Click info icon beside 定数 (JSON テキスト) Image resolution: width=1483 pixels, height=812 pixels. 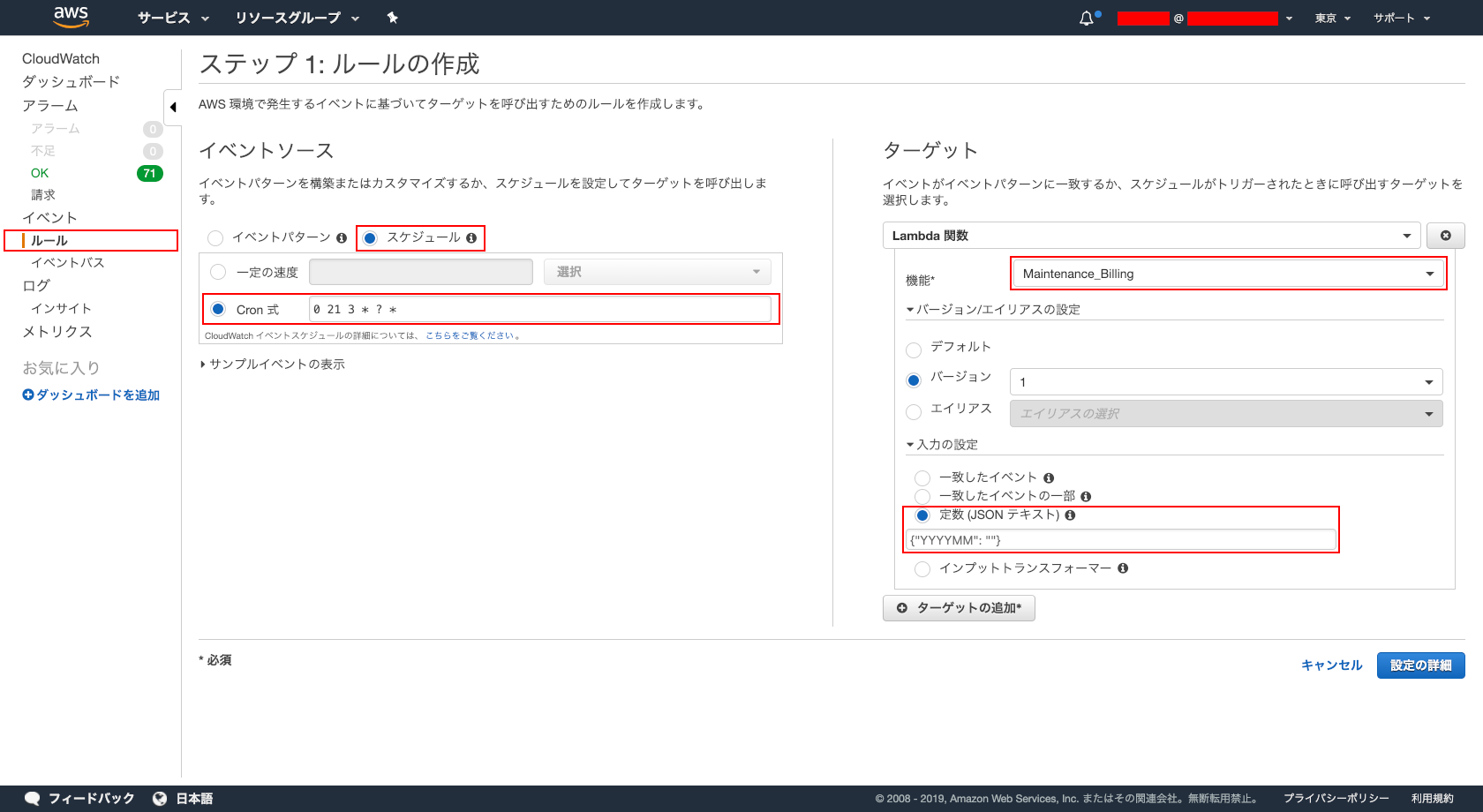click(x=1070, y=515)
